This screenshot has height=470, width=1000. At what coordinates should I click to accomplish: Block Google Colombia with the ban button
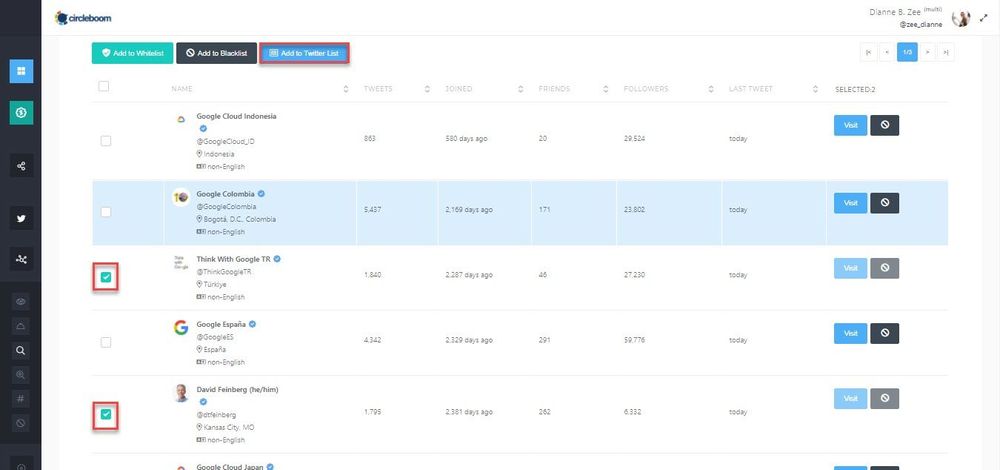(x=885, y=203)
